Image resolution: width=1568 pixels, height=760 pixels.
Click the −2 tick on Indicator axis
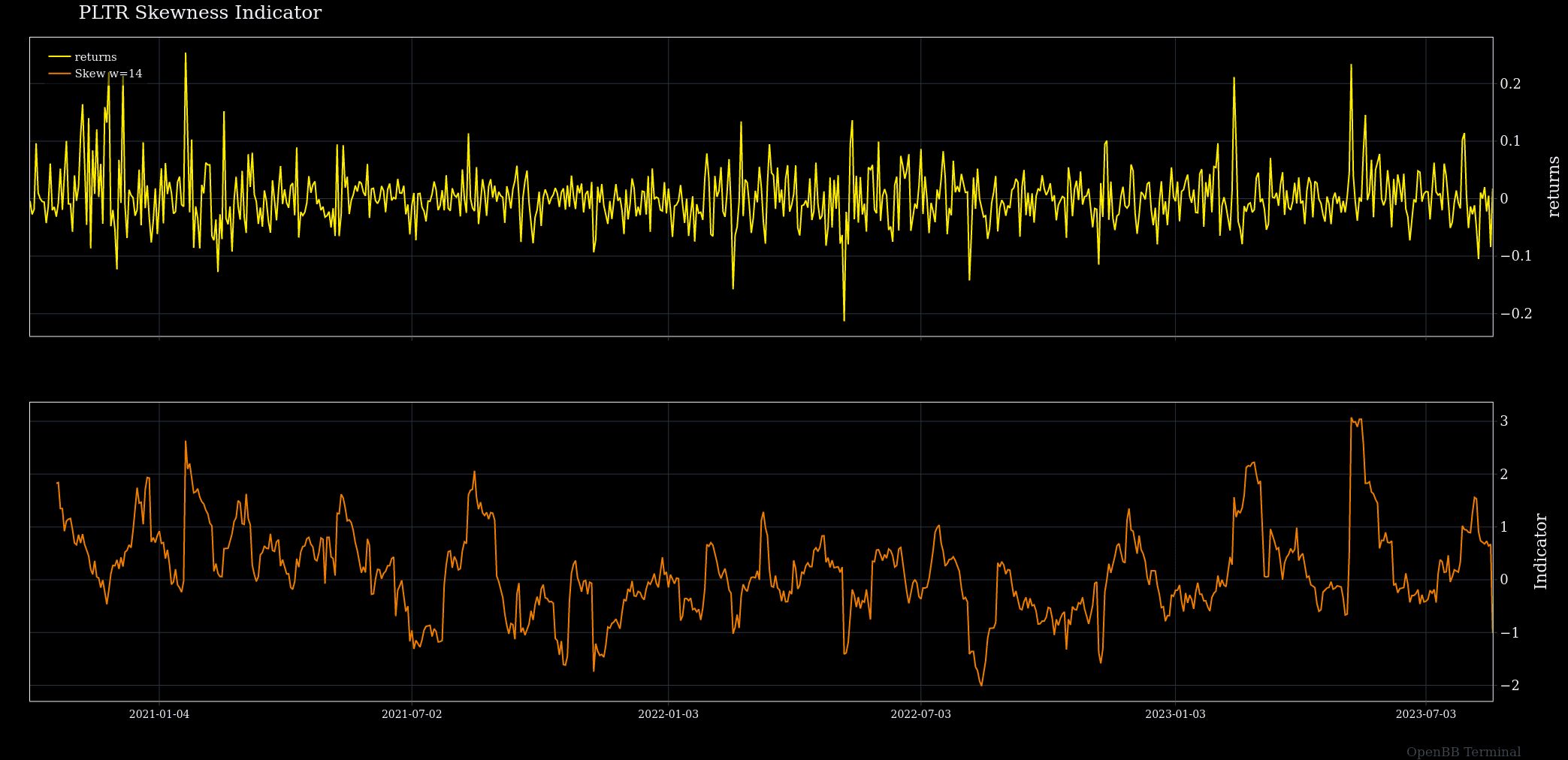point(1509,686)
